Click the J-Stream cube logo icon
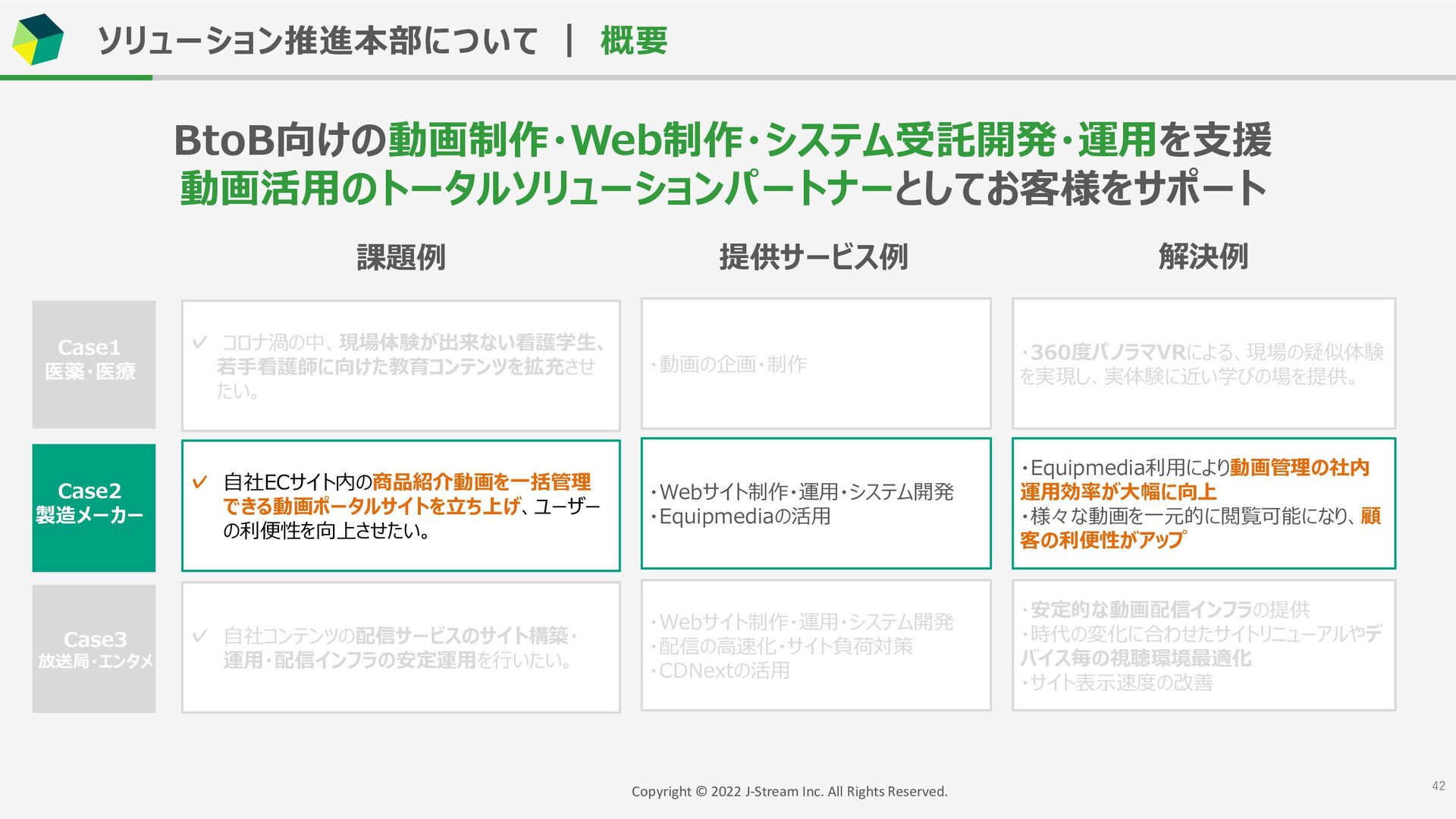1456x819 pixels. click(x=37, y=39)
